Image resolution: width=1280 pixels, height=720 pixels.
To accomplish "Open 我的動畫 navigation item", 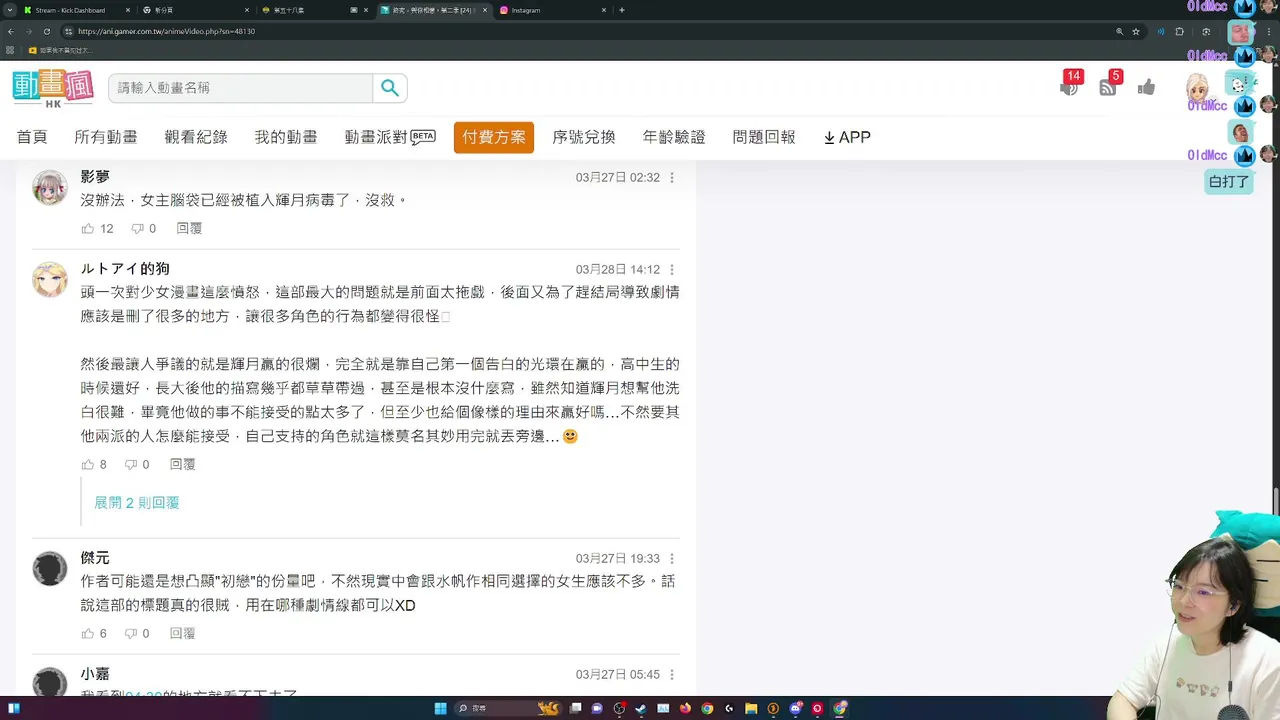I will click(286, 137).
